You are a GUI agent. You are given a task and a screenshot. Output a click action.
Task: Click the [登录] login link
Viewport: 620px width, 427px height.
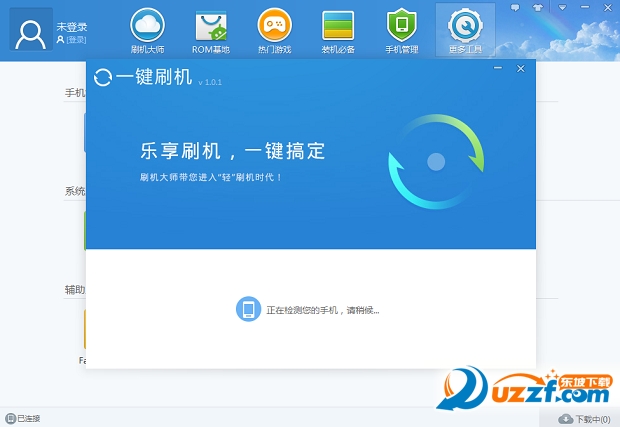tap(76, 40)
